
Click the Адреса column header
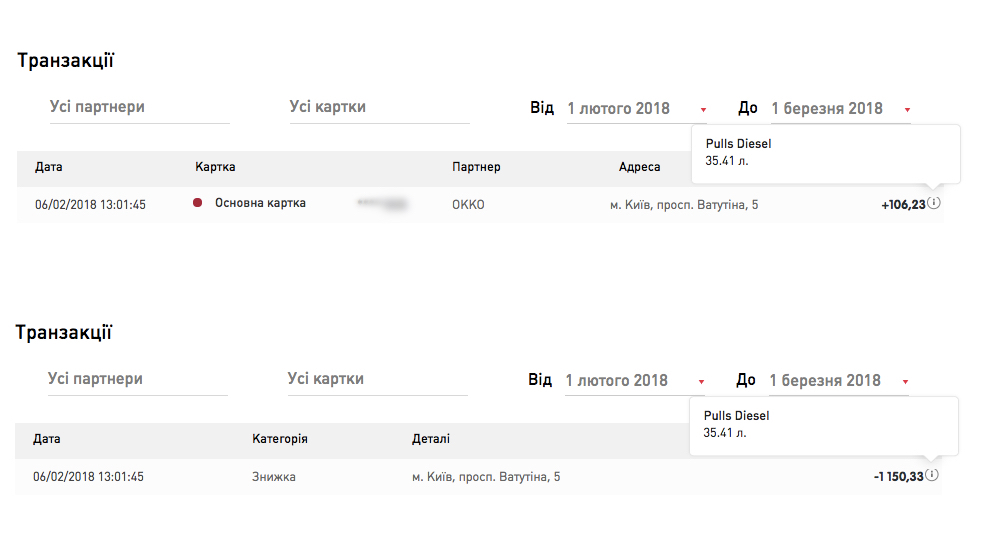(639, 167)
